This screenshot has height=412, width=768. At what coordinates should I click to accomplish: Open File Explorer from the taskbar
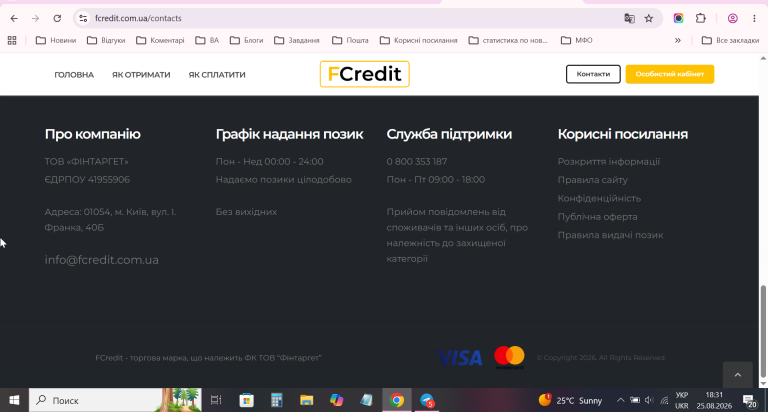pos(307,400)
